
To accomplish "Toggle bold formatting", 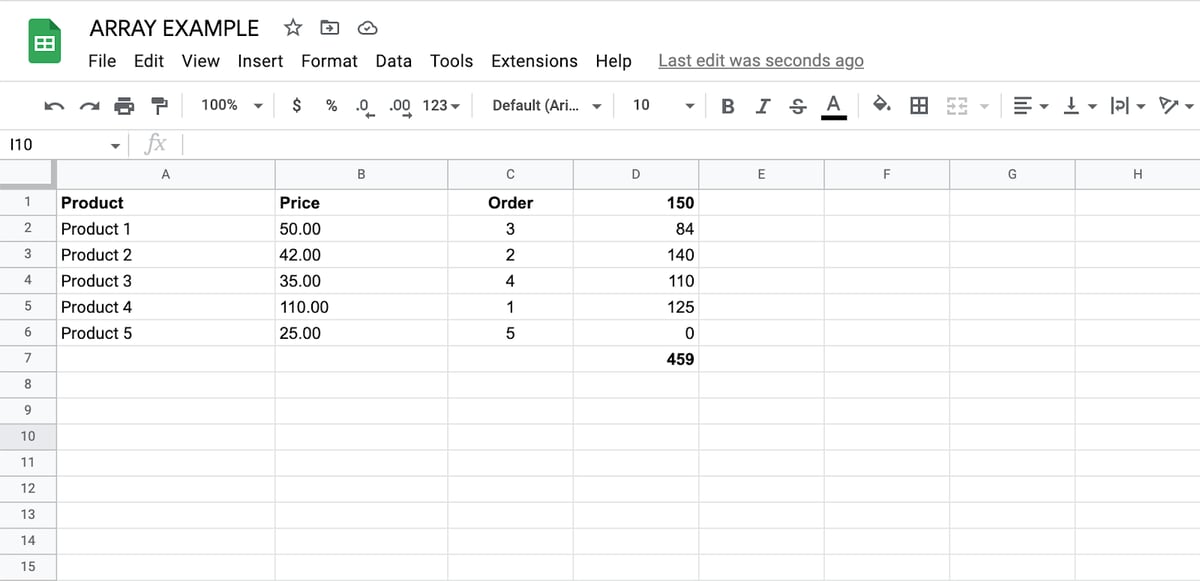I will click(728, 105).
